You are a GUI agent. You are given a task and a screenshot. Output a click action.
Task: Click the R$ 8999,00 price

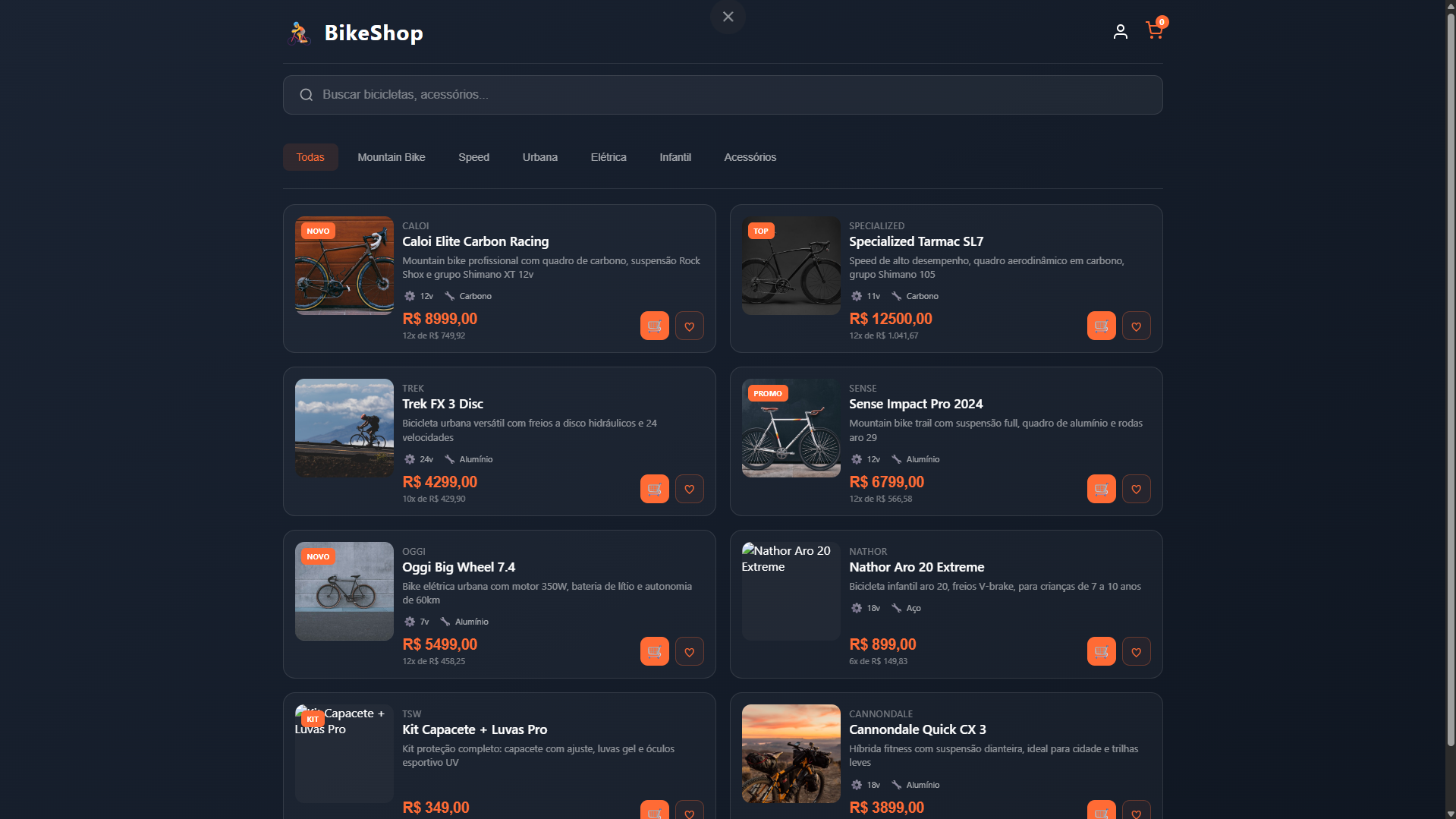pos(440,319)
